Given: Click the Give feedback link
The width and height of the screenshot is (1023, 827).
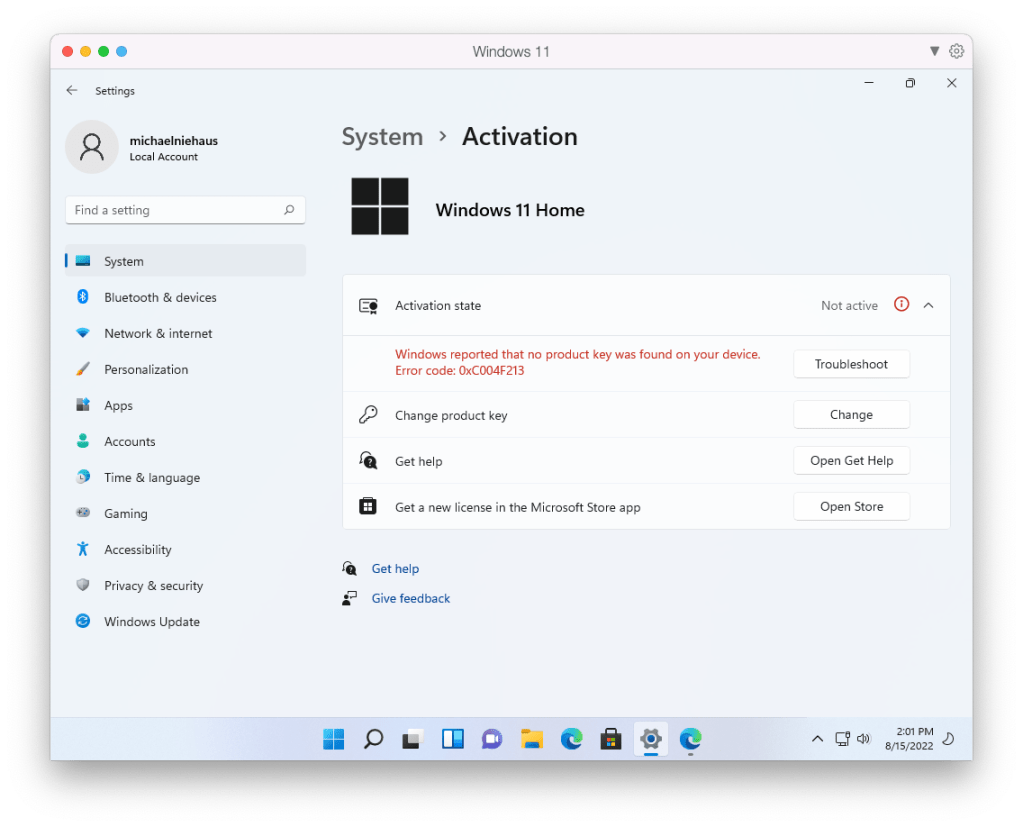Looking at the screenshot, I should pyautogui.click(x=410, y=598).
